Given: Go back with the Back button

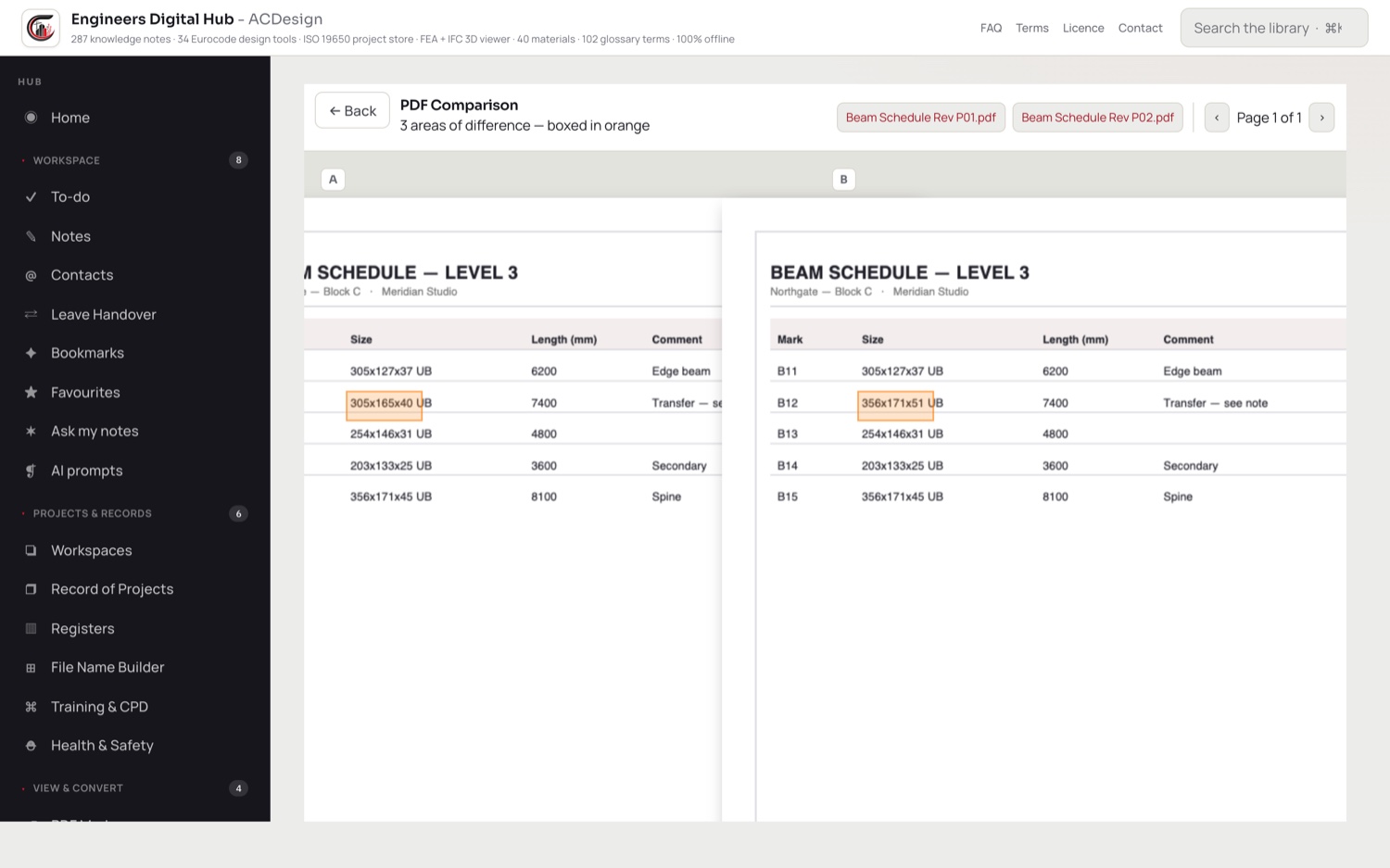Looking at the screenshot, I should click(x=352, y=110).
